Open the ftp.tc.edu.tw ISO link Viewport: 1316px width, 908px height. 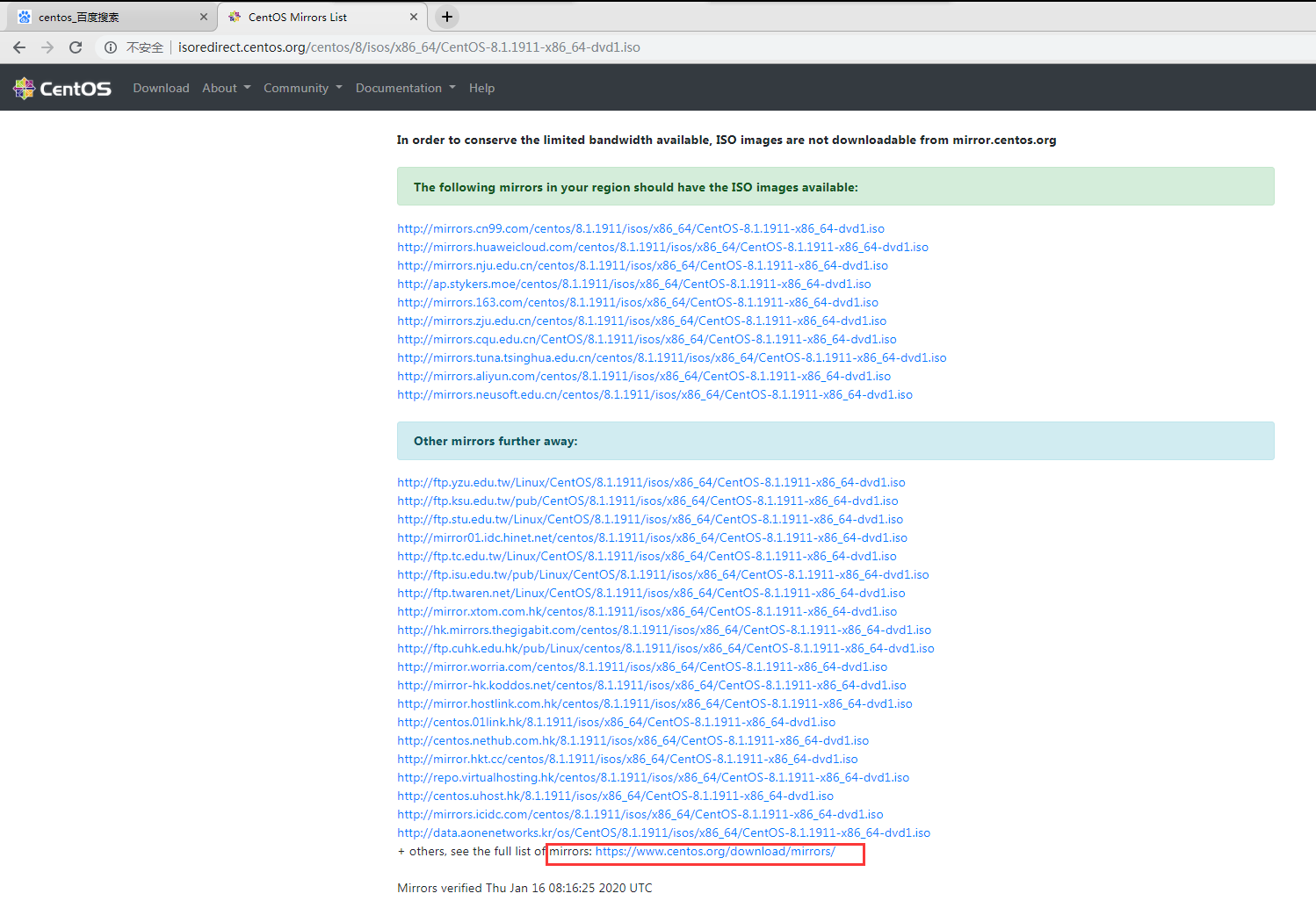tap(647, 556)
